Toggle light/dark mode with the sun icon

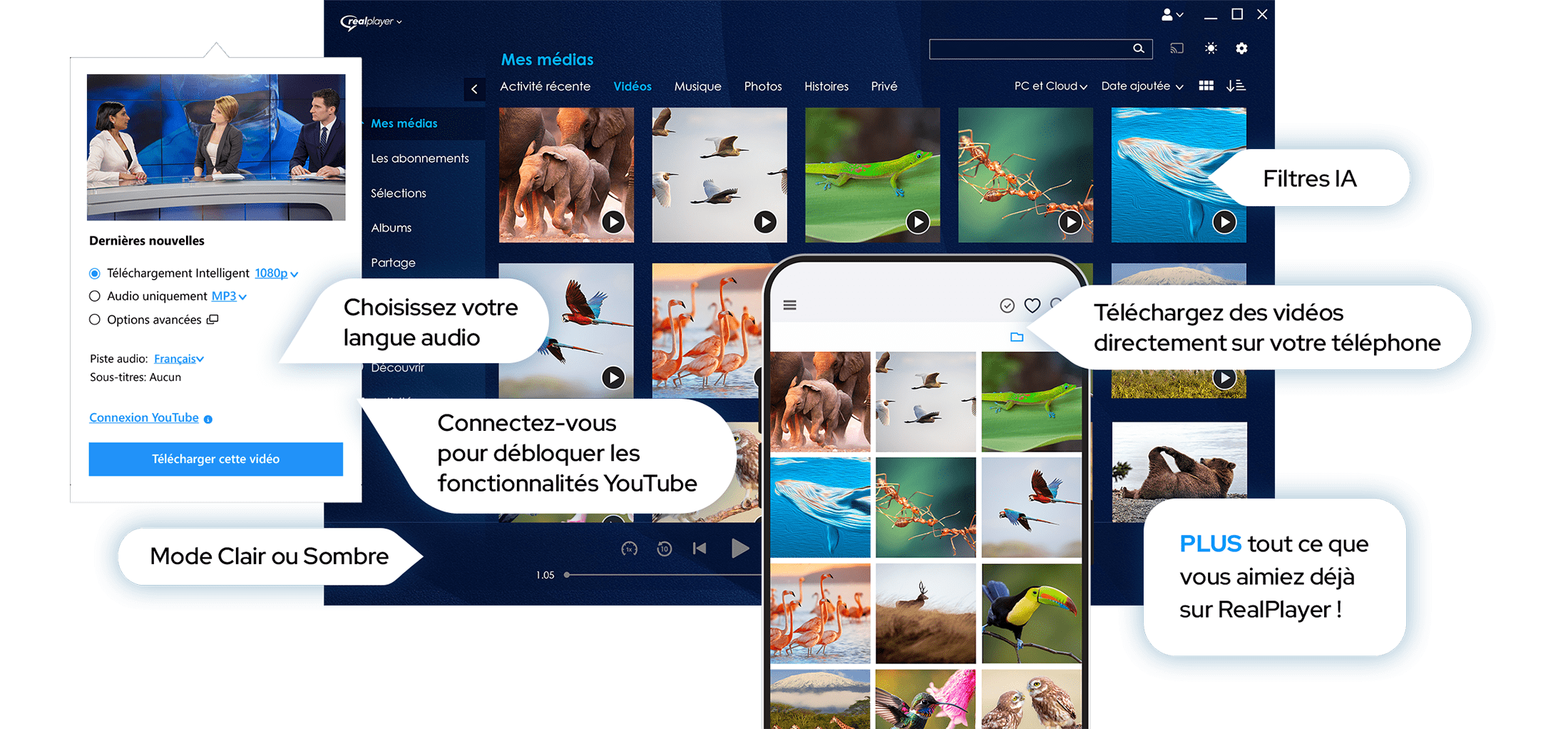[x=1210, y=48]
